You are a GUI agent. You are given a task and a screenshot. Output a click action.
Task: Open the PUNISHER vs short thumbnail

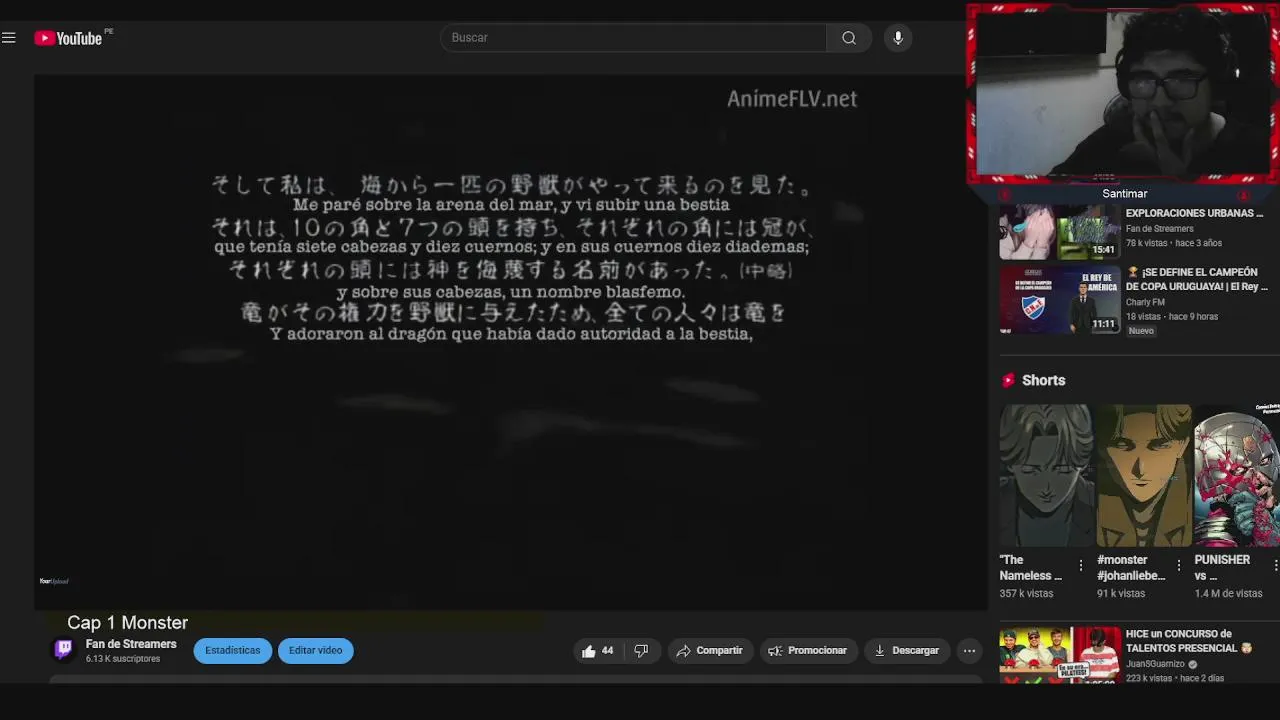[1237, 475]
